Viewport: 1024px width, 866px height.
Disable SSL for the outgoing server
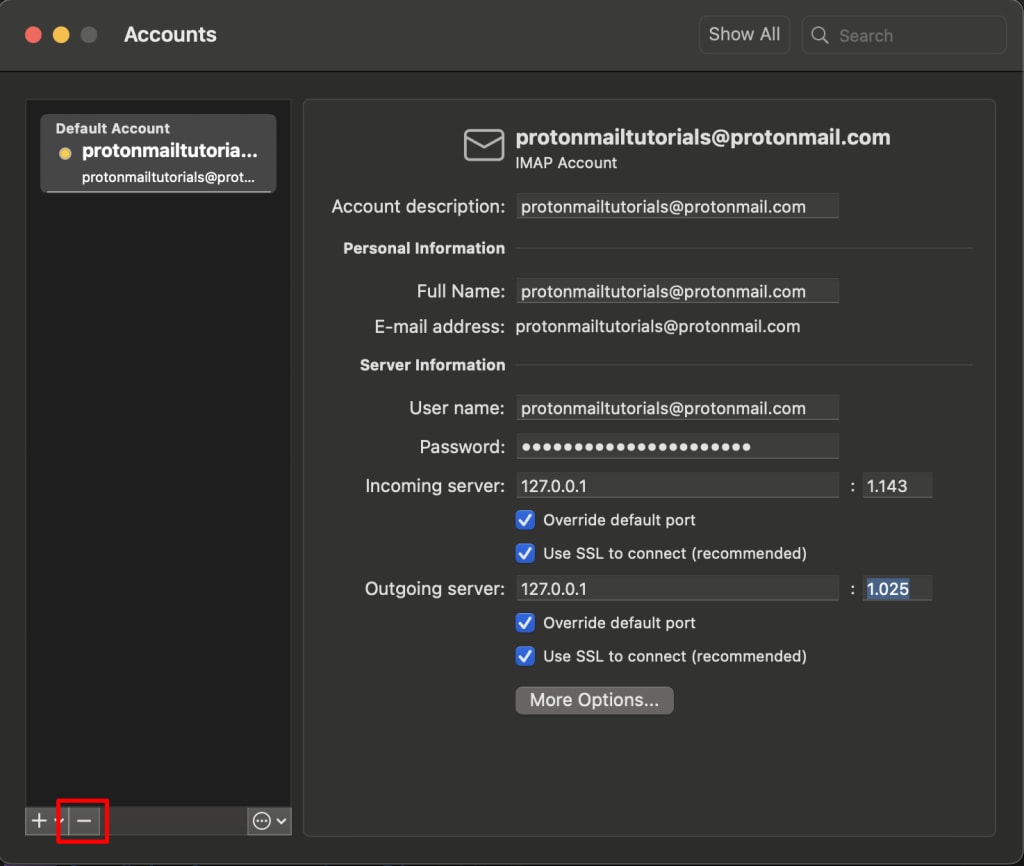pos(525,656)
